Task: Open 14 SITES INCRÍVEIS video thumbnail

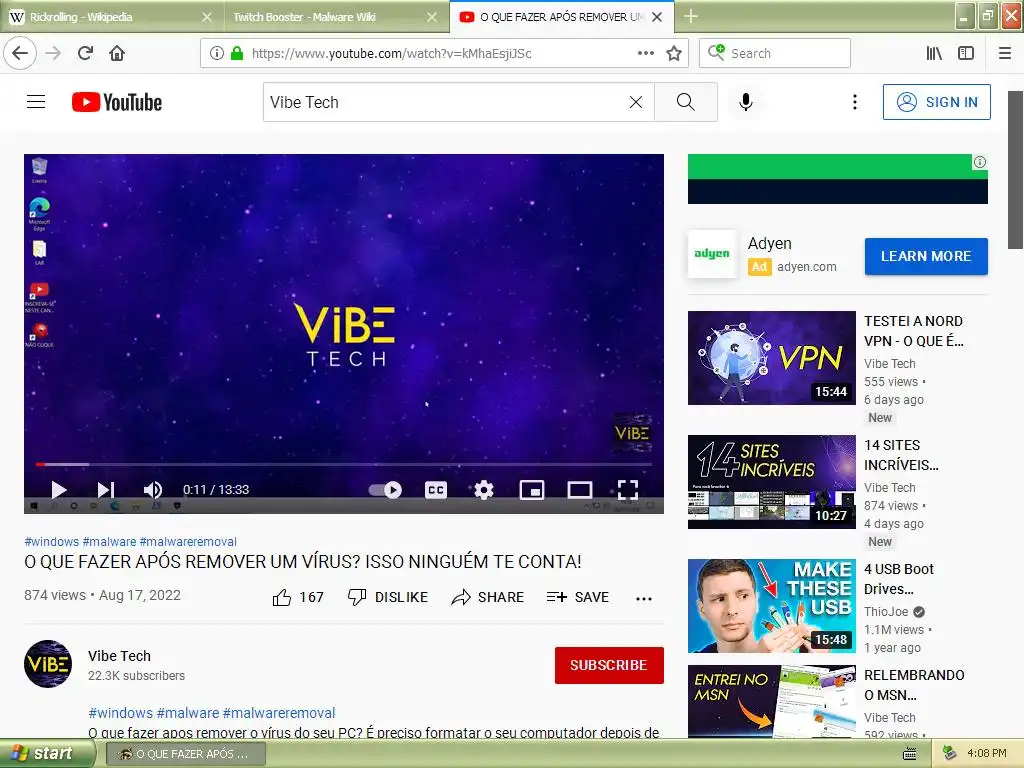Action: point(771,482)
